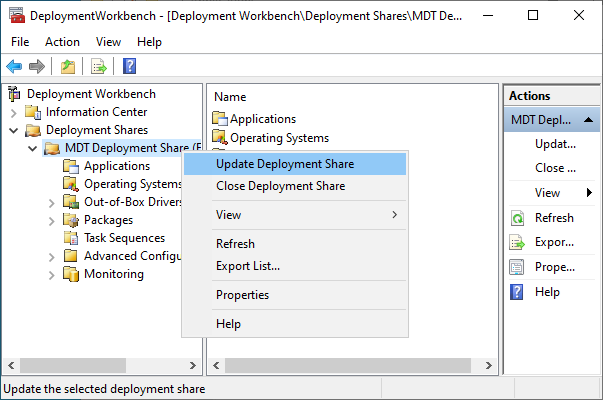The width and height of the screenshot is (603, 400).
Task: Choose Close Deployment Share from context menu
Action: 295,186
